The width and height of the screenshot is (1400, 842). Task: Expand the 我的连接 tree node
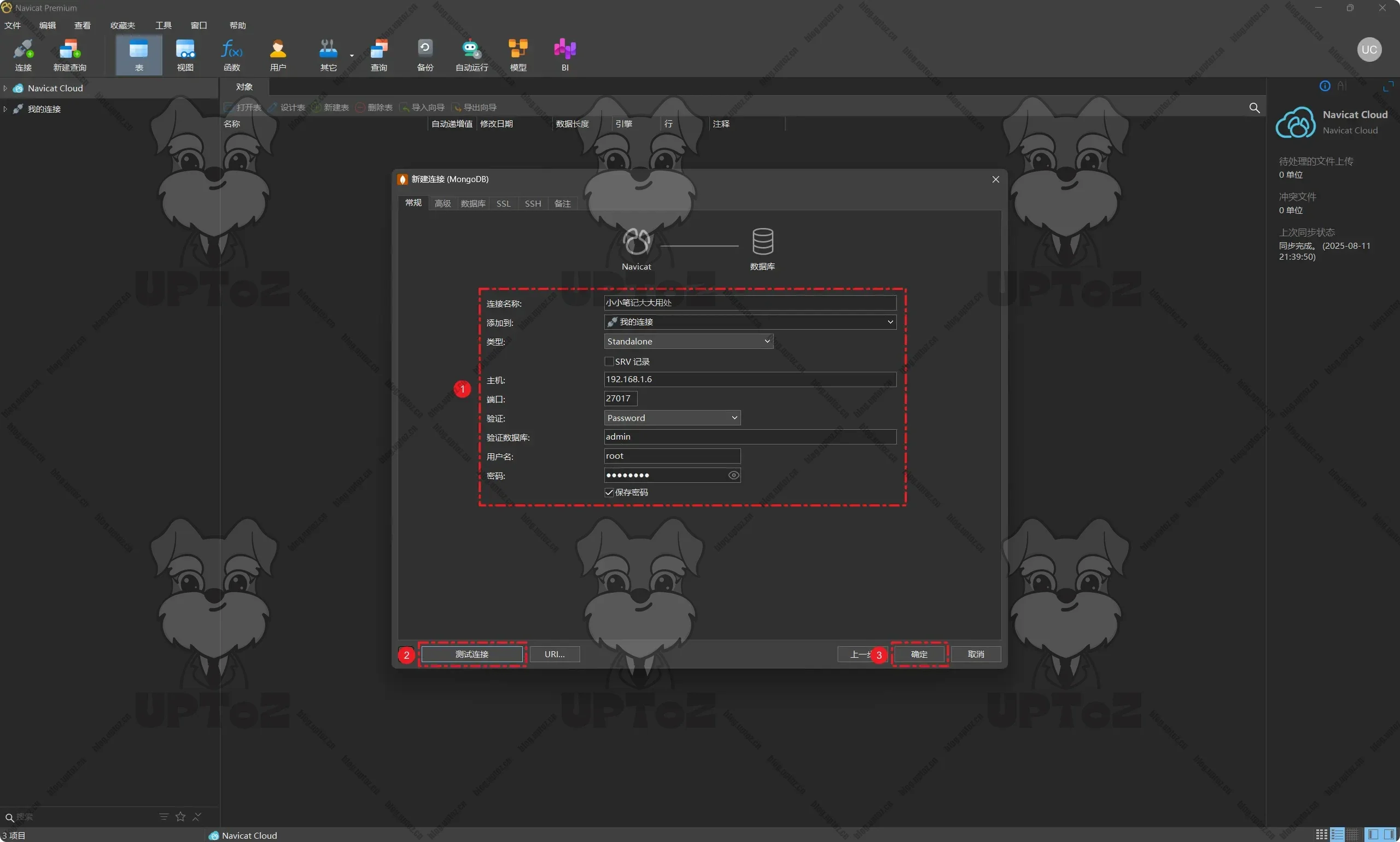pyautogui.click(x=5, y=109)
